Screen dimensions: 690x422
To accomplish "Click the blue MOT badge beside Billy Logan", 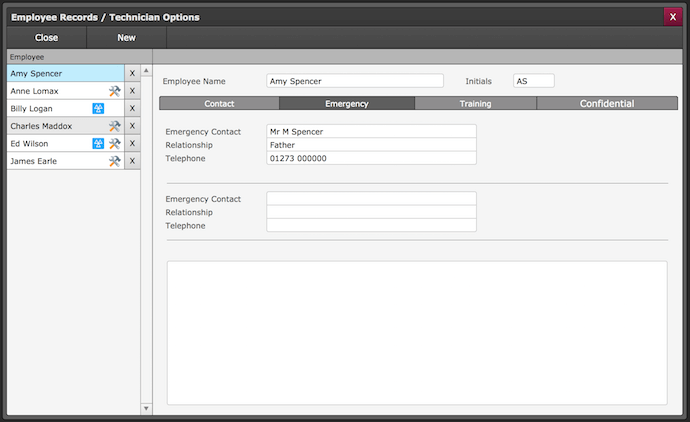I will [x=98, y=108].
